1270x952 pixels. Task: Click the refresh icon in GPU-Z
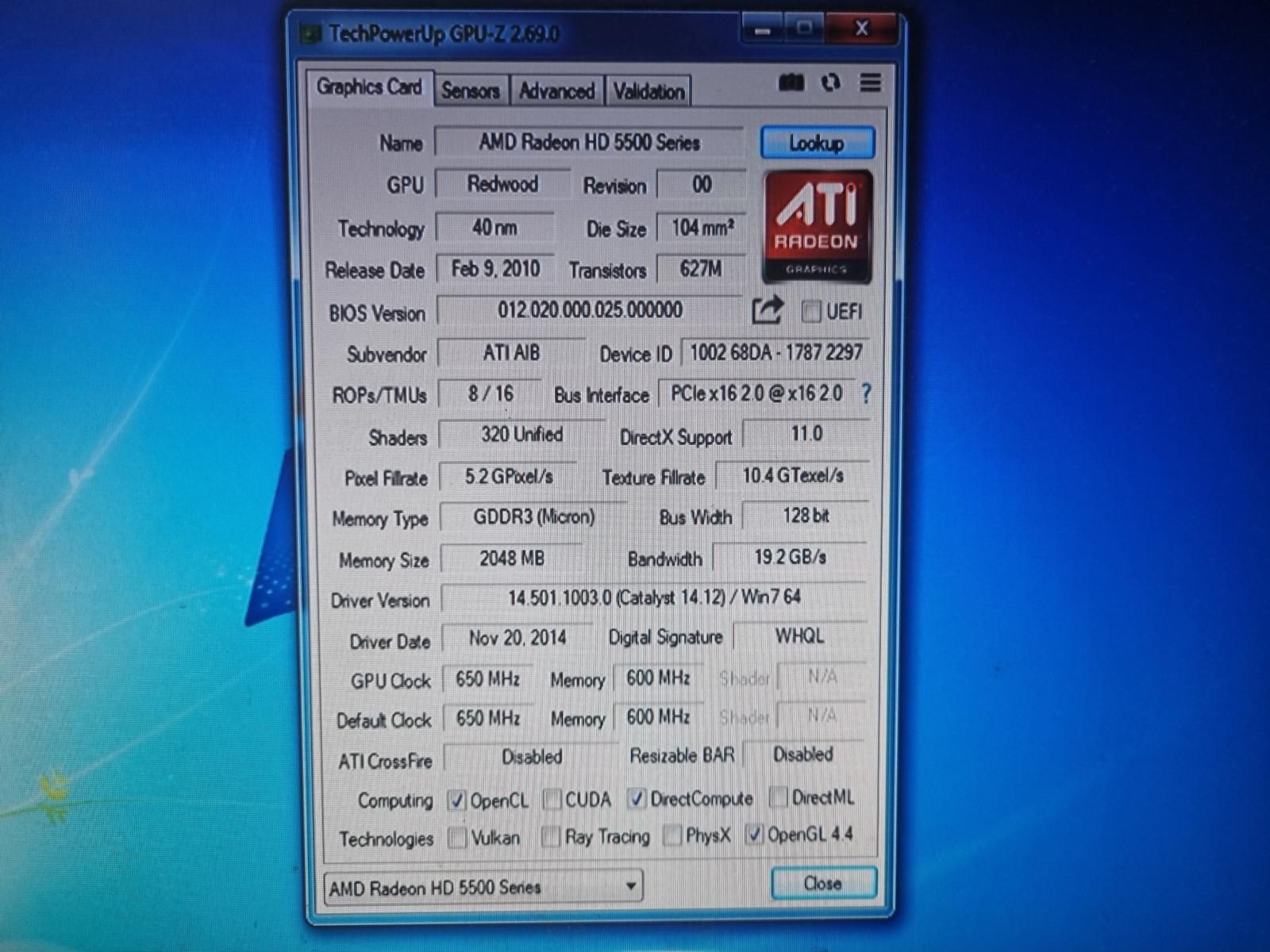pos(830,83)
